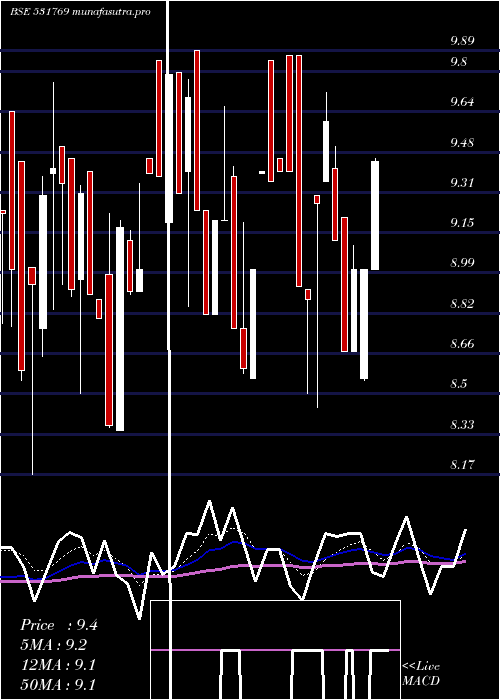The height and width of the screenshot is (700, 500).
Task: Click the 8.33 price axis label
Action: (462, 424)
